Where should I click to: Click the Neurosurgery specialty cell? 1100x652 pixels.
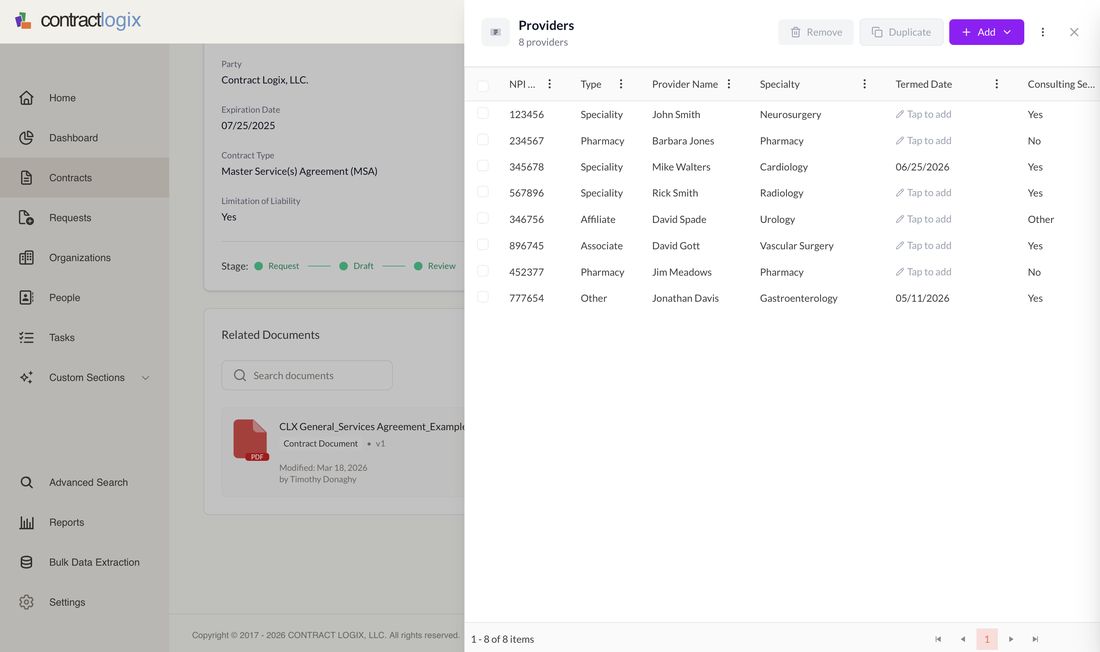pyautogui.click(x=791, y=114)
